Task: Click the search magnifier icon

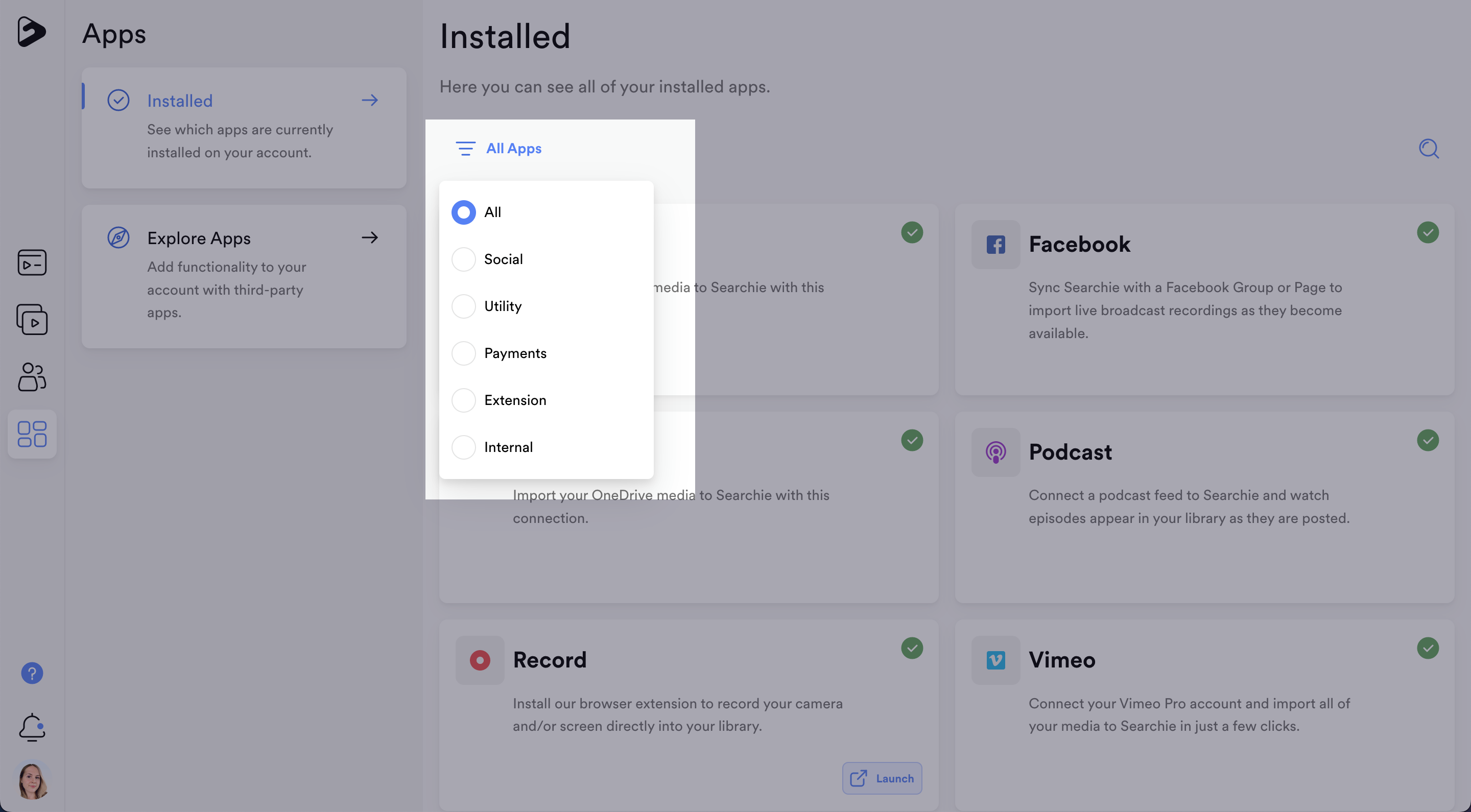Action: click(x=1428, y=149)
